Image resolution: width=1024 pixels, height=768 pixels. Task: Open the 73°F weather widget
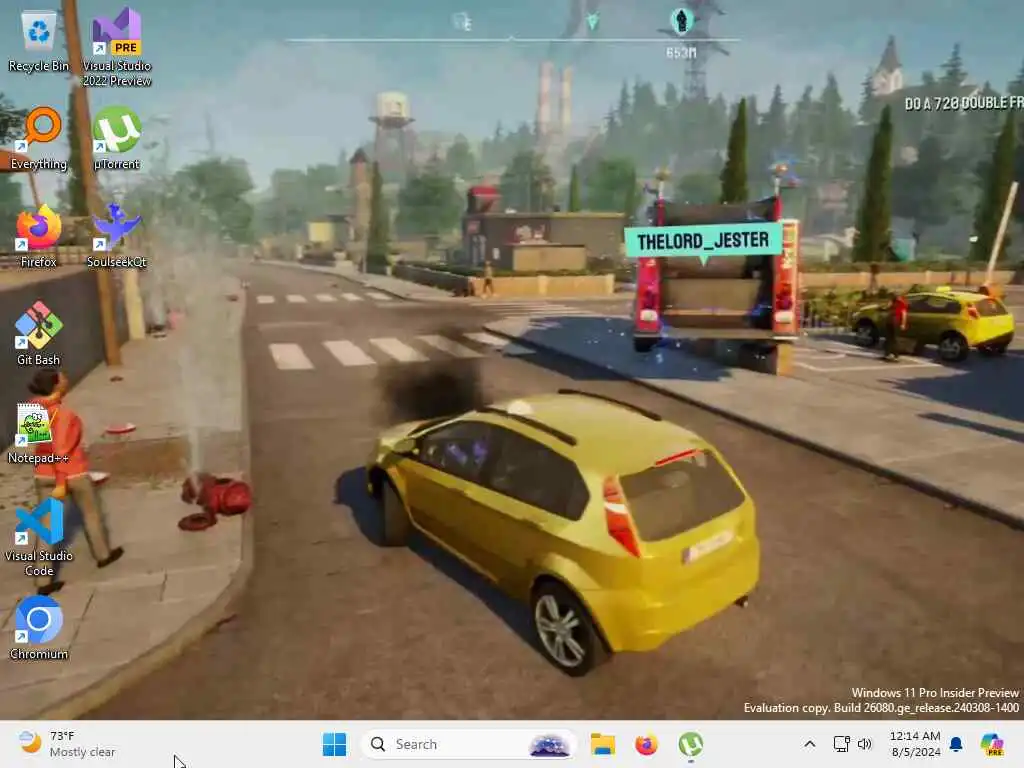[x=65, y=744]
